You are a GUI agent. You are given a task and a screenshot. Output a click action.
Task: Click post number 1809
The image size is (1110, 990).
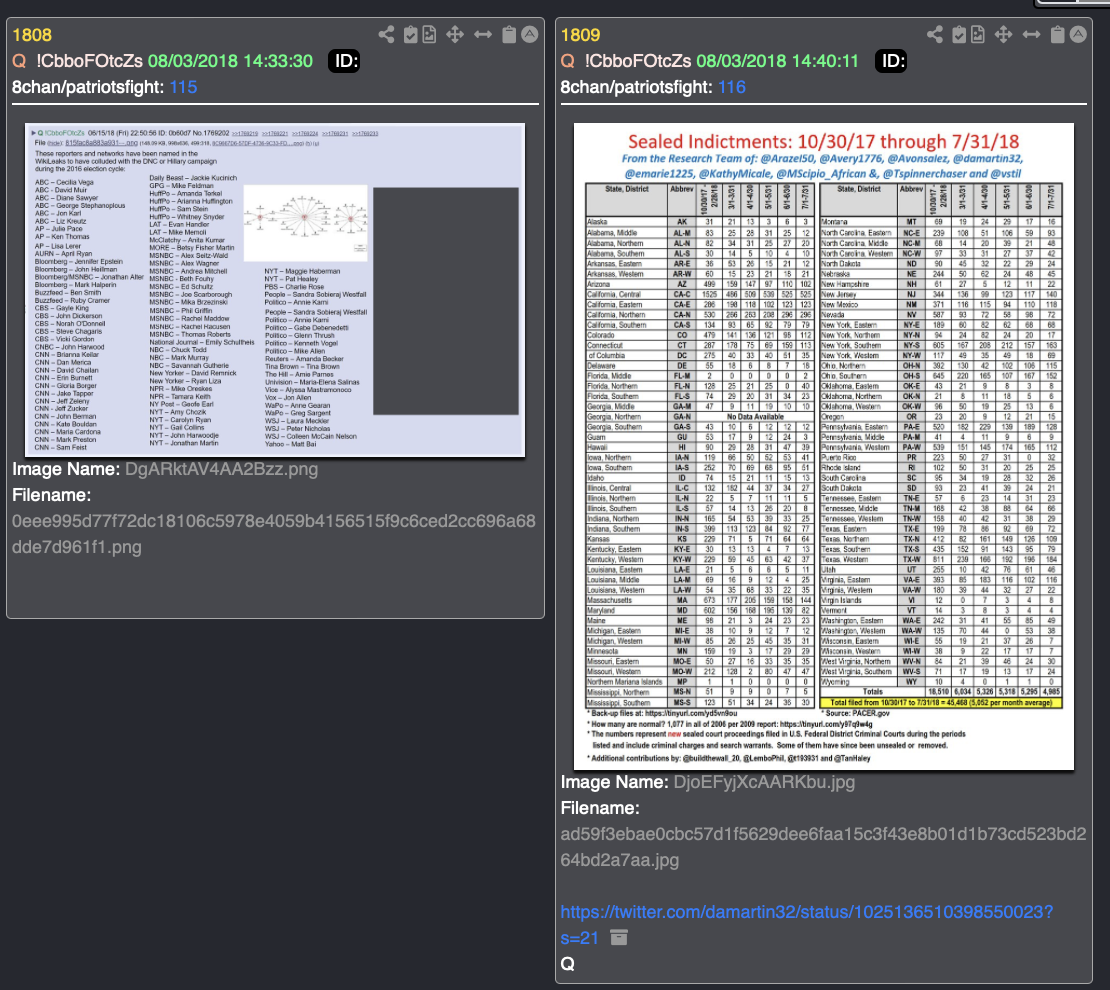(x=580, y=35)
